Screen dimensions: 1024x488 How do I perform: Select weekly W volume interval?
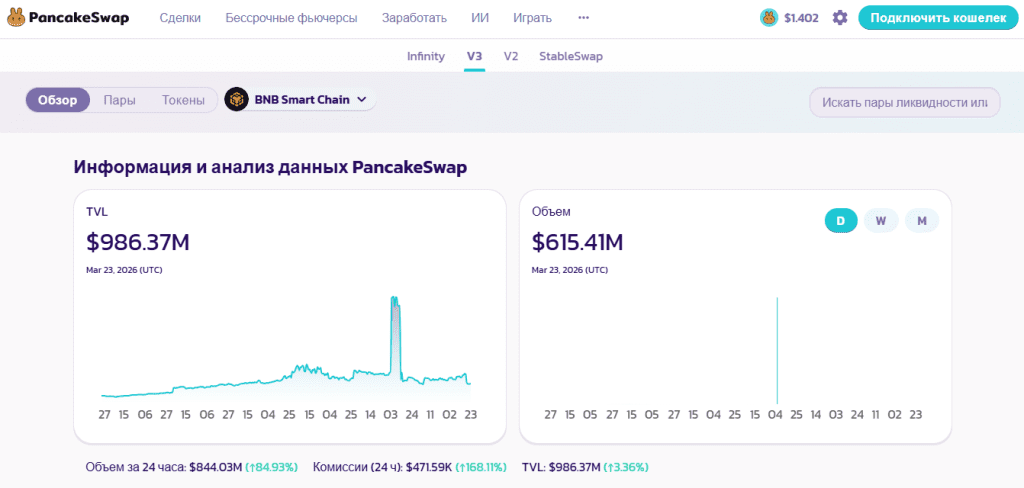point(881,221)
